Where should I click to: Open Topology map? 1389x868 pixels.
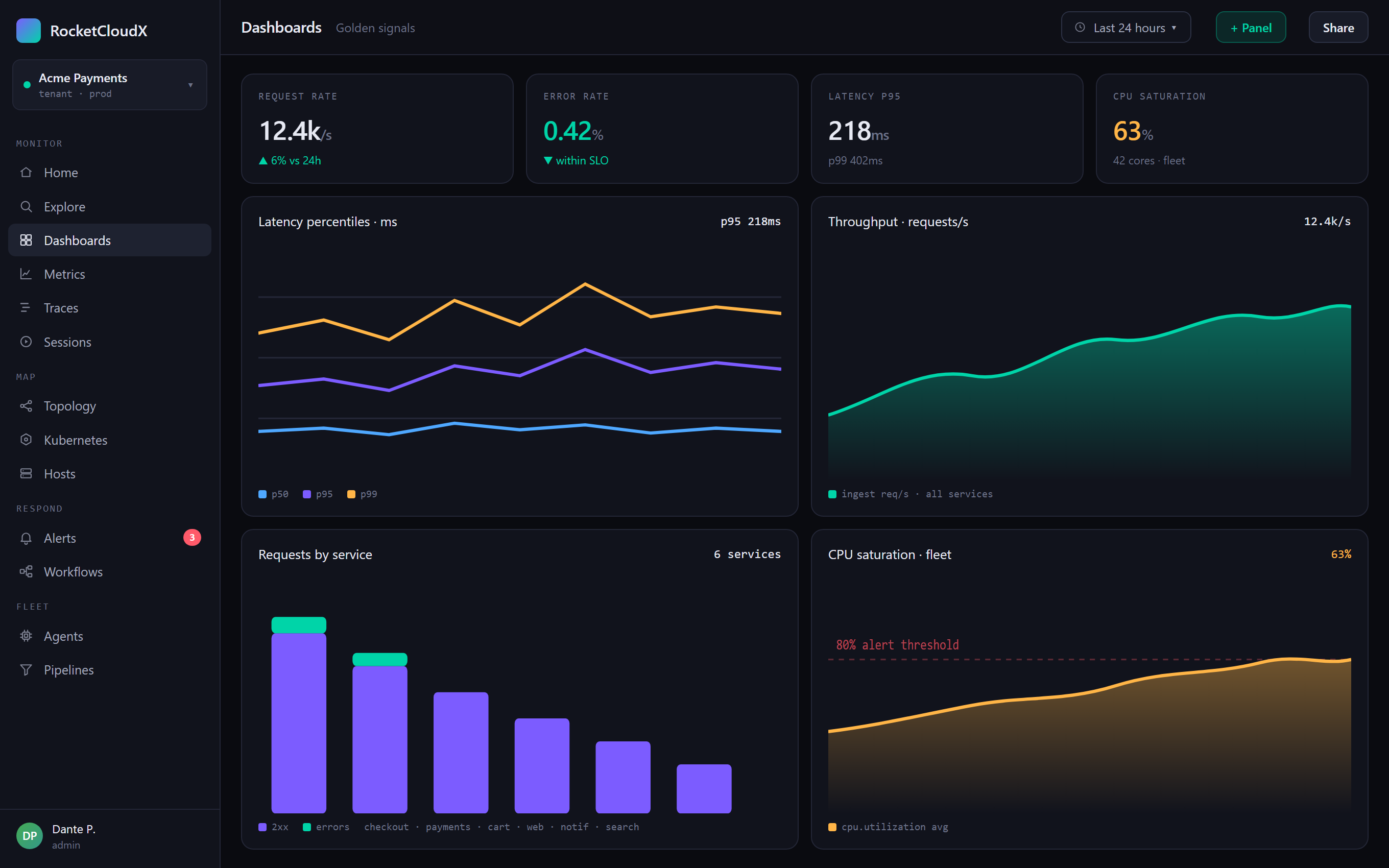click(x=110, y=406)
